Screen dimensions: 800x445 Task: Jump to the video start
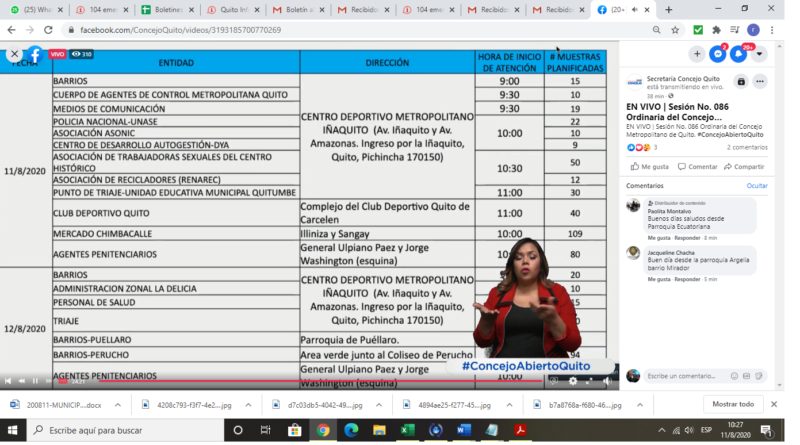tap(8, 381)
